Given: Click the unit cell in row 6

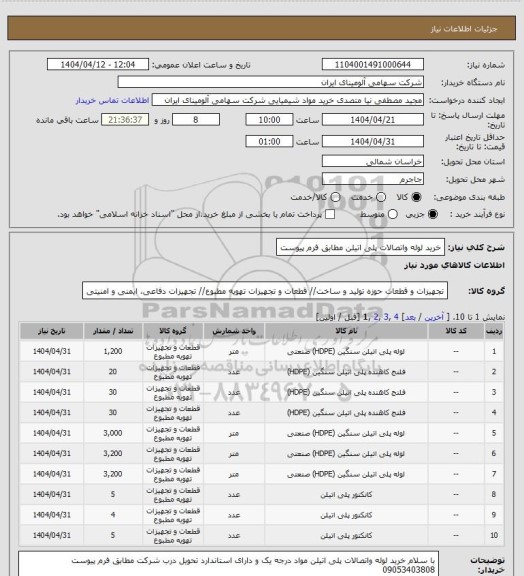Looking at the screenshot, I should [x=234, y=454].
